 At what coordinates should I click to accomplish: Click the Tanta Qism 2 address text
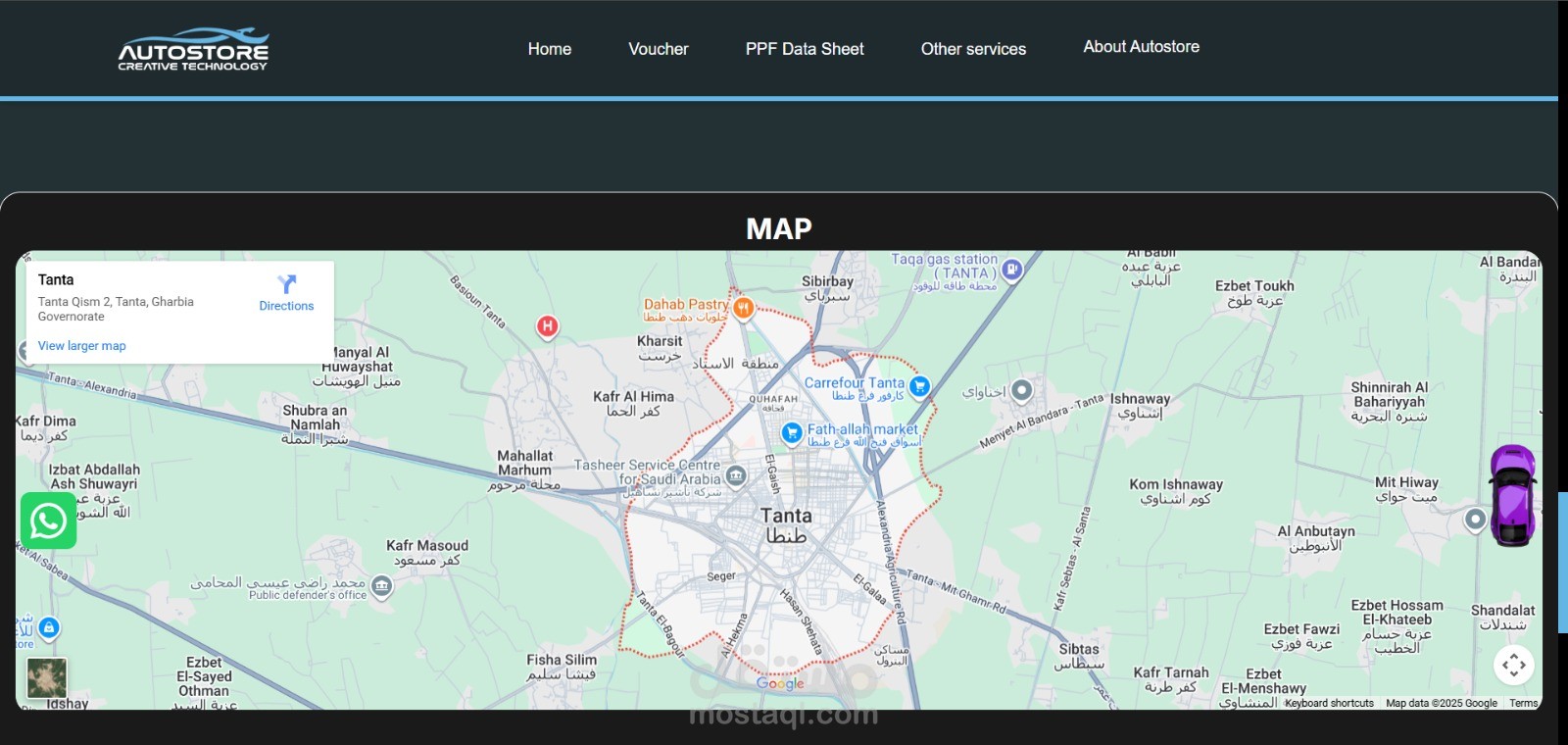point(116,309)
